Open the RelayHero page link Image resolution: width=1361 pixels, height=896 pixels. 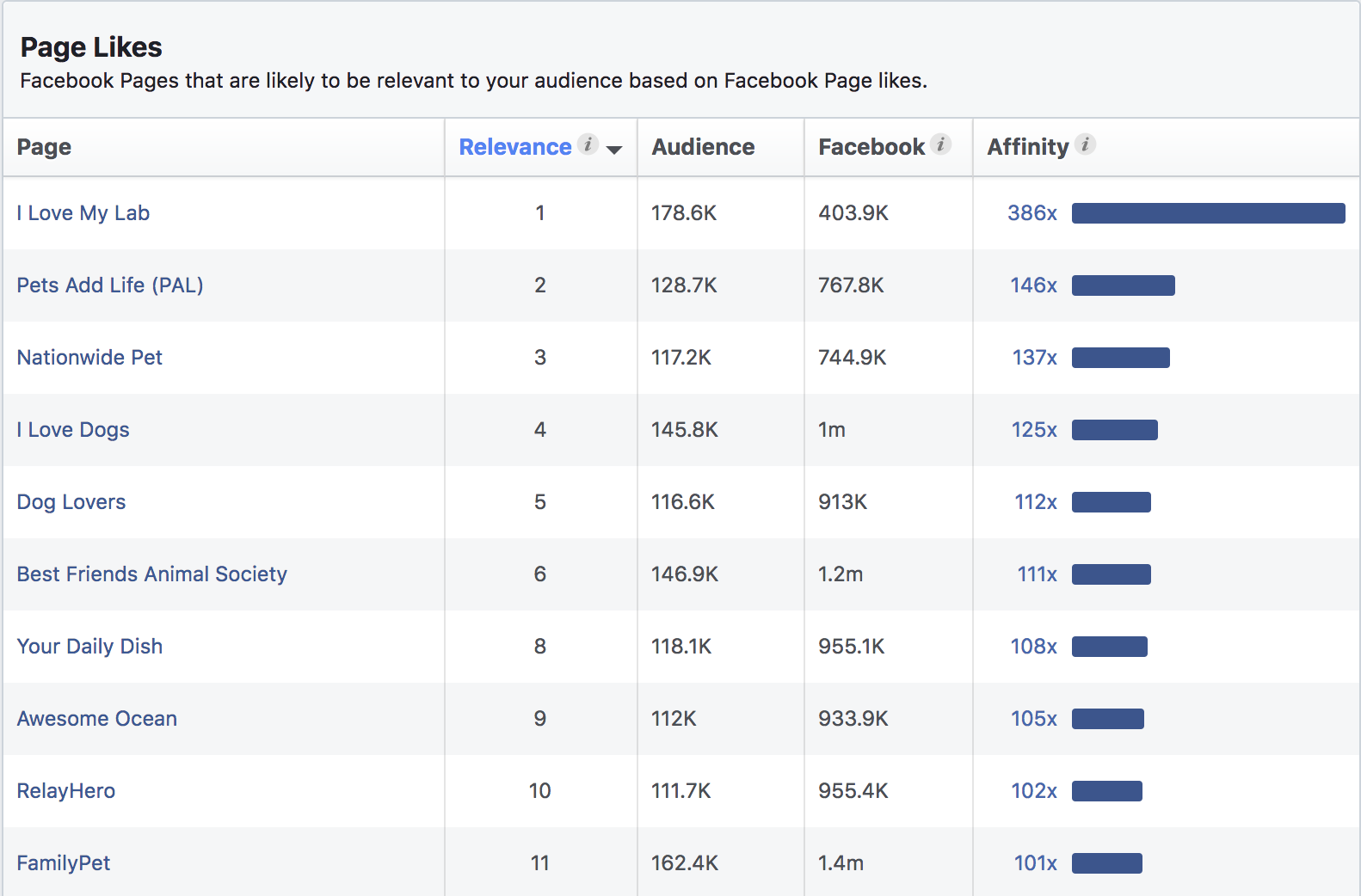point(66,791)
